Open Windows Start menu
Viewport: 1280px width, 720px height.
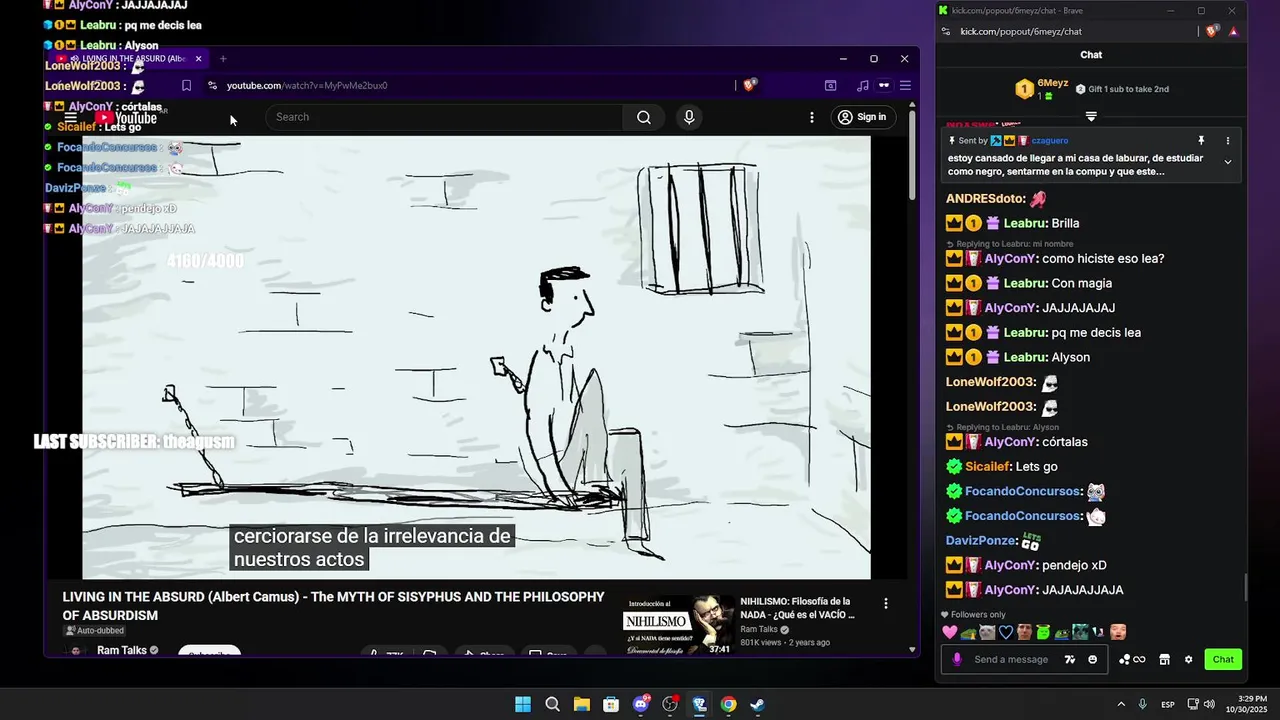pos(523,704)
